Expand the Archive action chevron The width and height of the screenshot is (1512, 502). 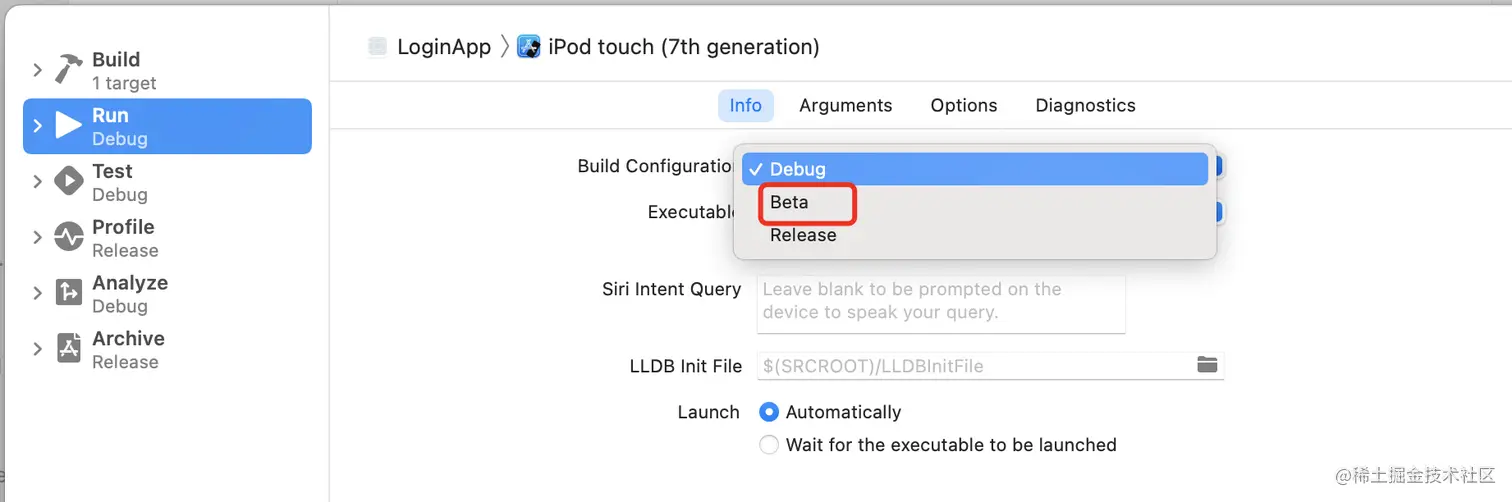click(x=37, y=349)
